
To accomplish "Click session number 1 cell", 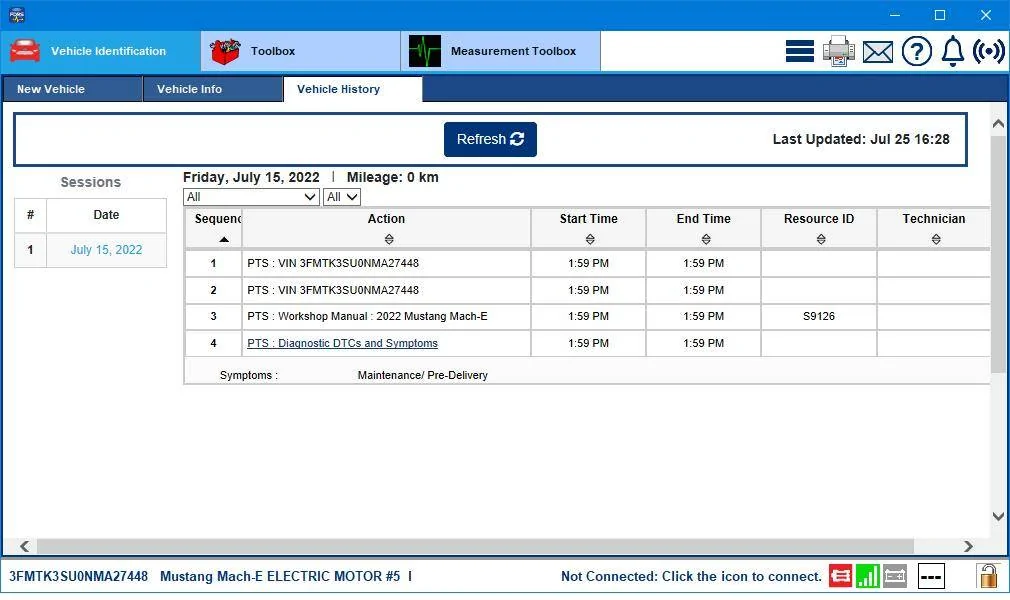I will (30, 249).
